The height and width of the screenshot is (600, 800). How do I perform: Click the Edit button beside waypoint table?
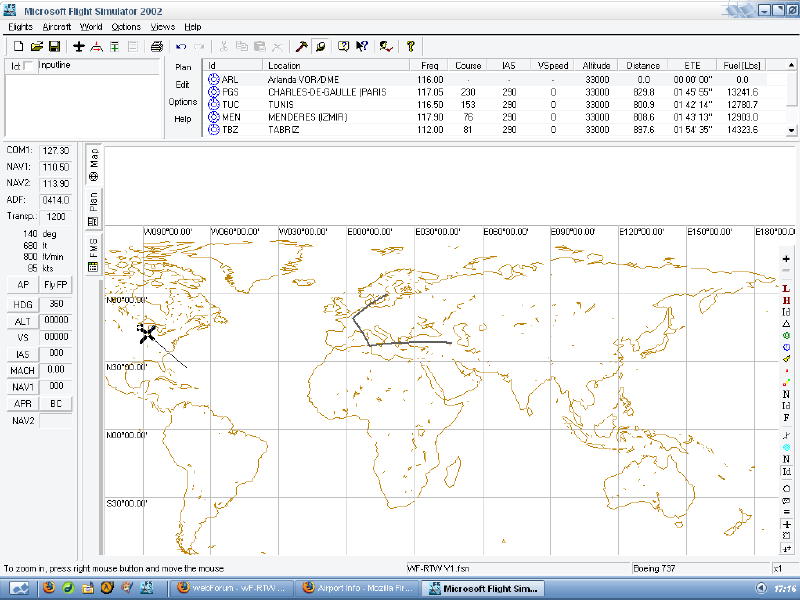(183, 85)
